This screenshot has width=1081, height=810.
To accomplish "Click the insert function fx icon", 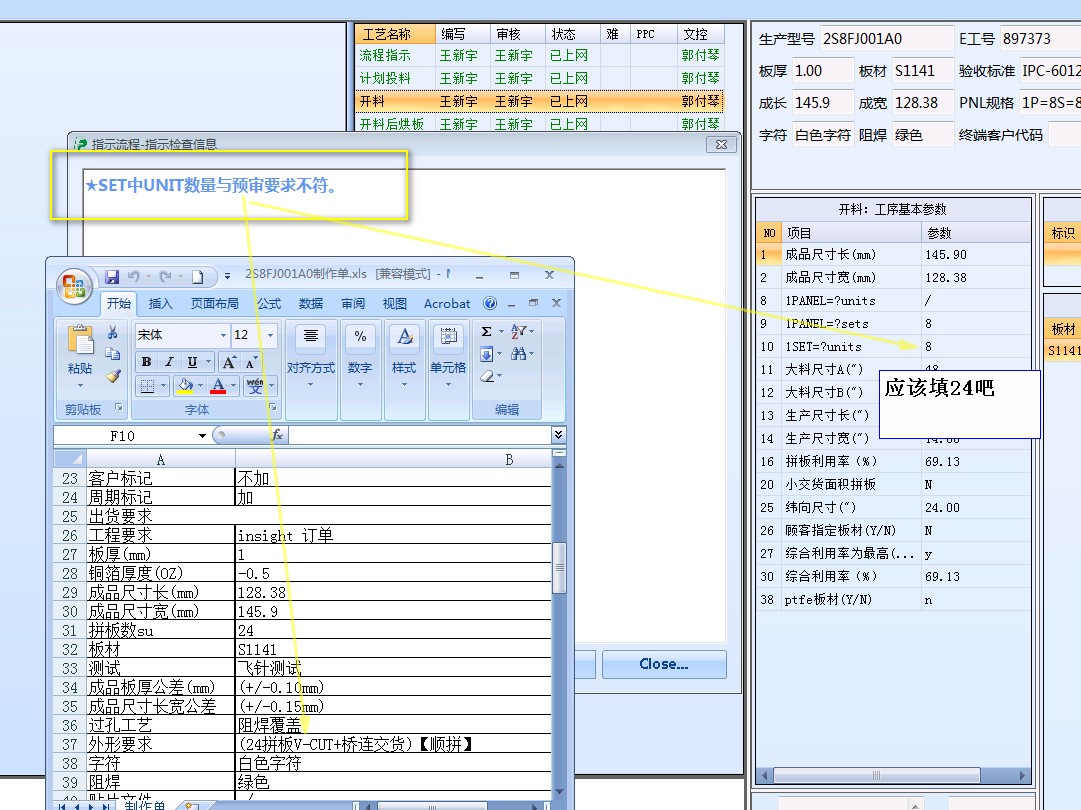I will [277, 435].
